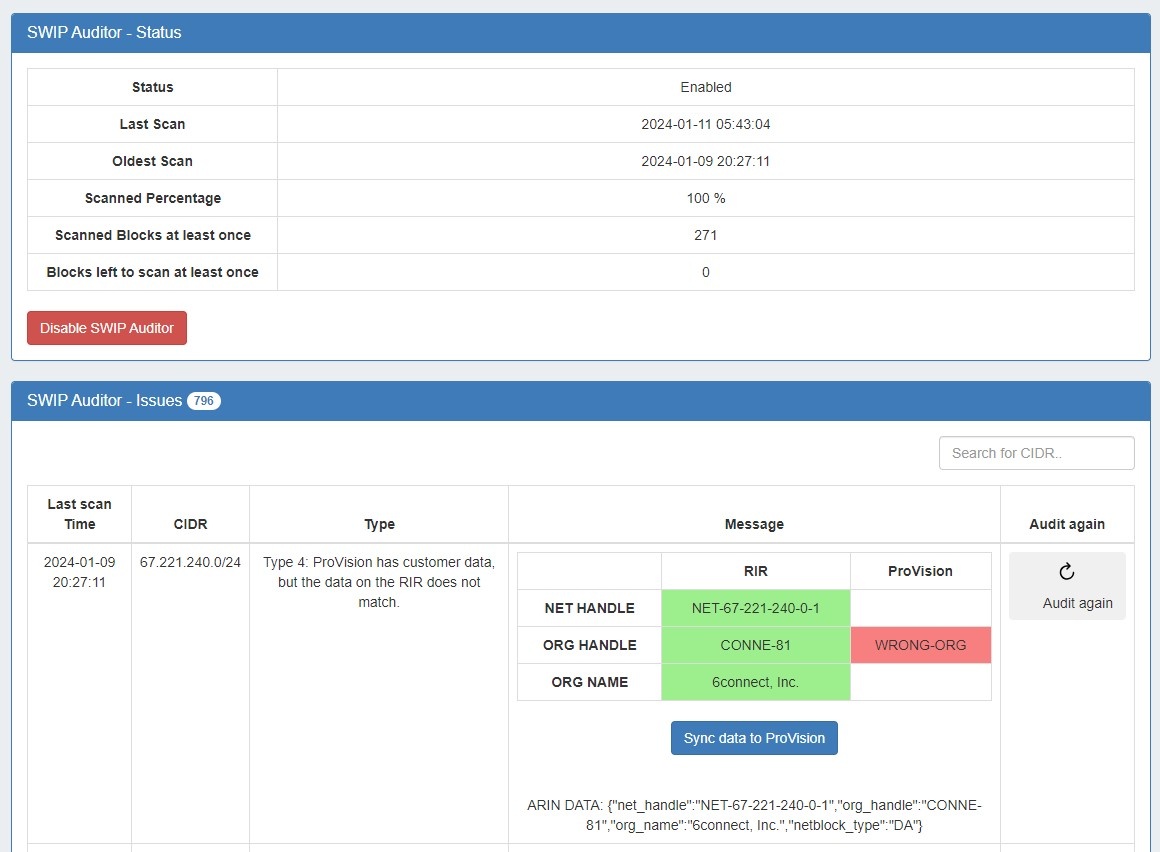Click the Last Scan timestamp value
The width and height of the screenshot is (1160, 852).
tap(705, 125)
